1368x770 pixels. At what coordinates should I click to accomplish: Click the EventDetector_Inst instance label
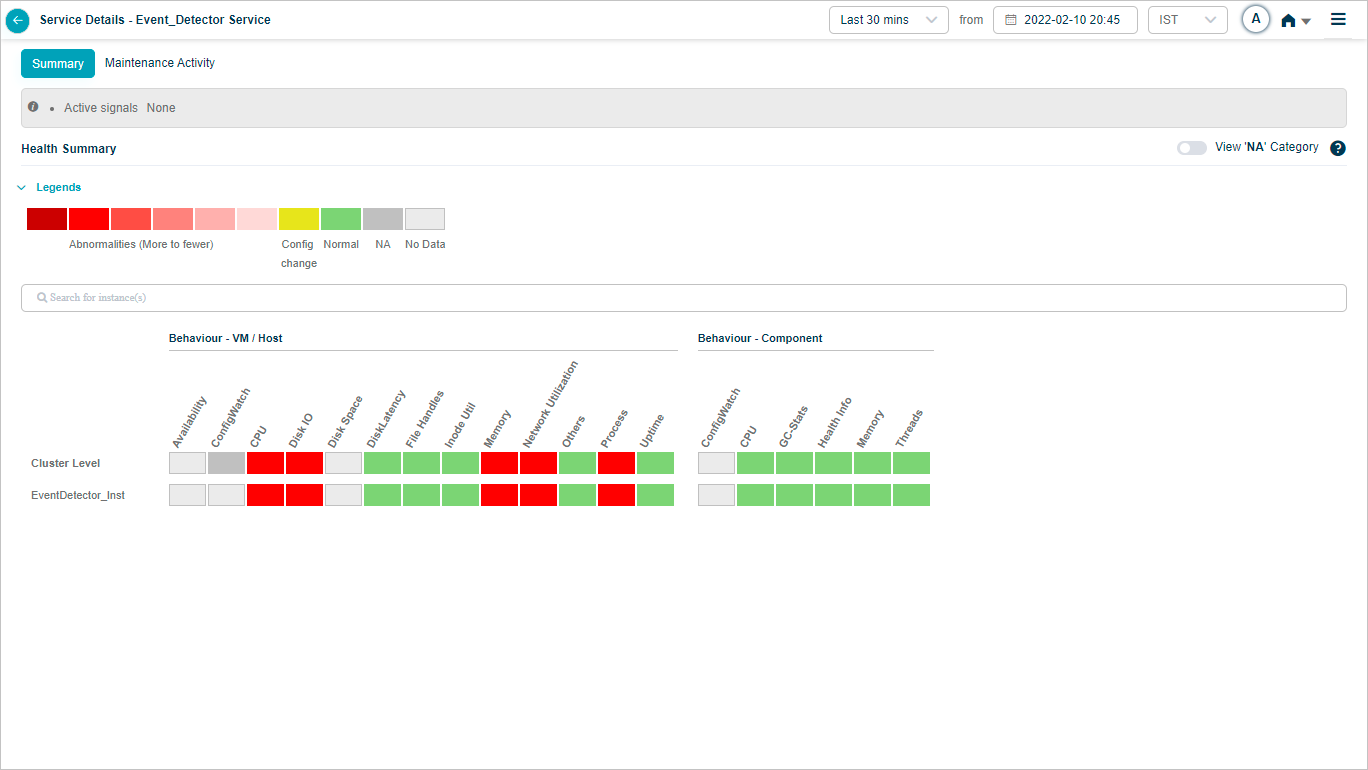coord(78,495)
